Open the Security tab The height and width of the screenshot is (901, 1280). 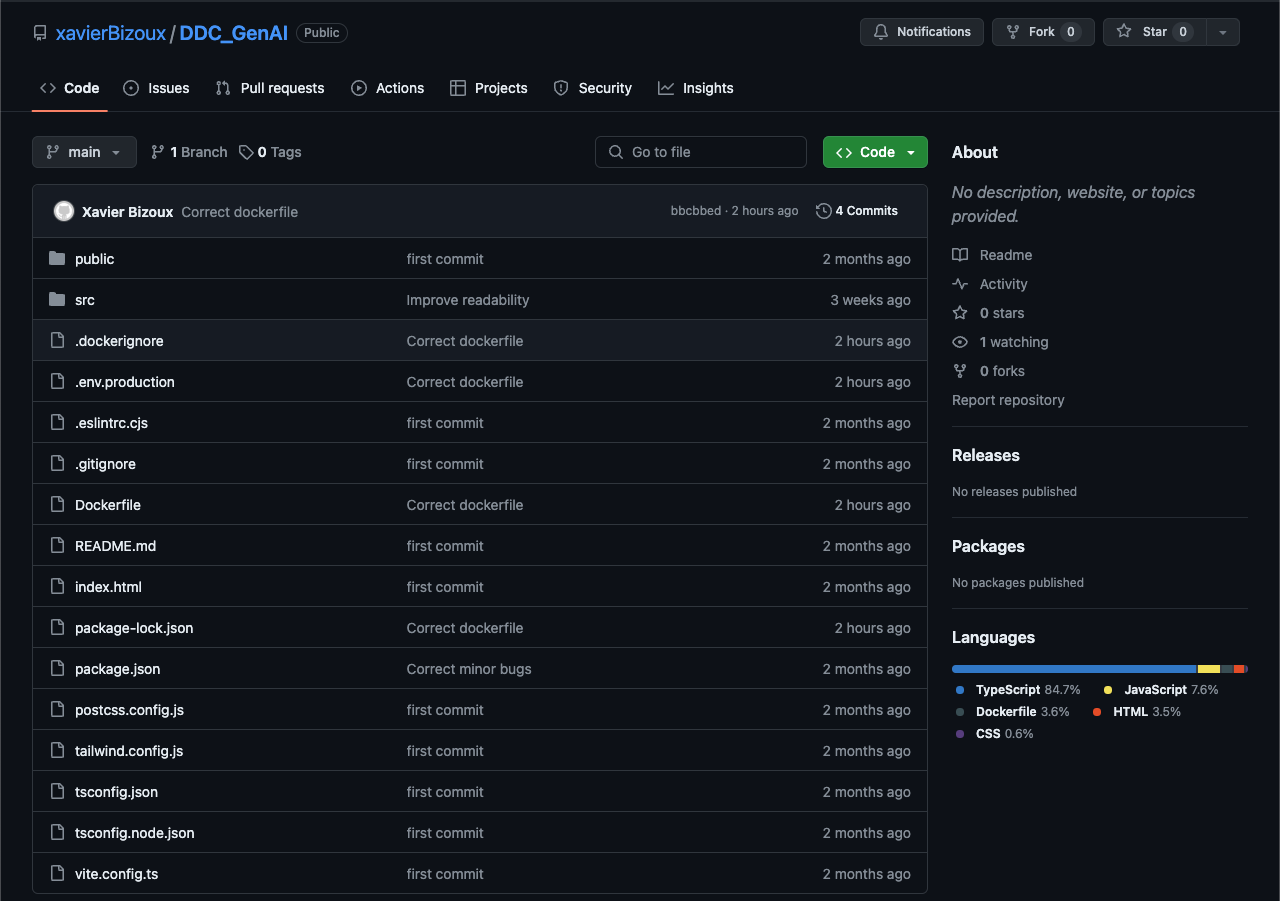coord(592,88)
